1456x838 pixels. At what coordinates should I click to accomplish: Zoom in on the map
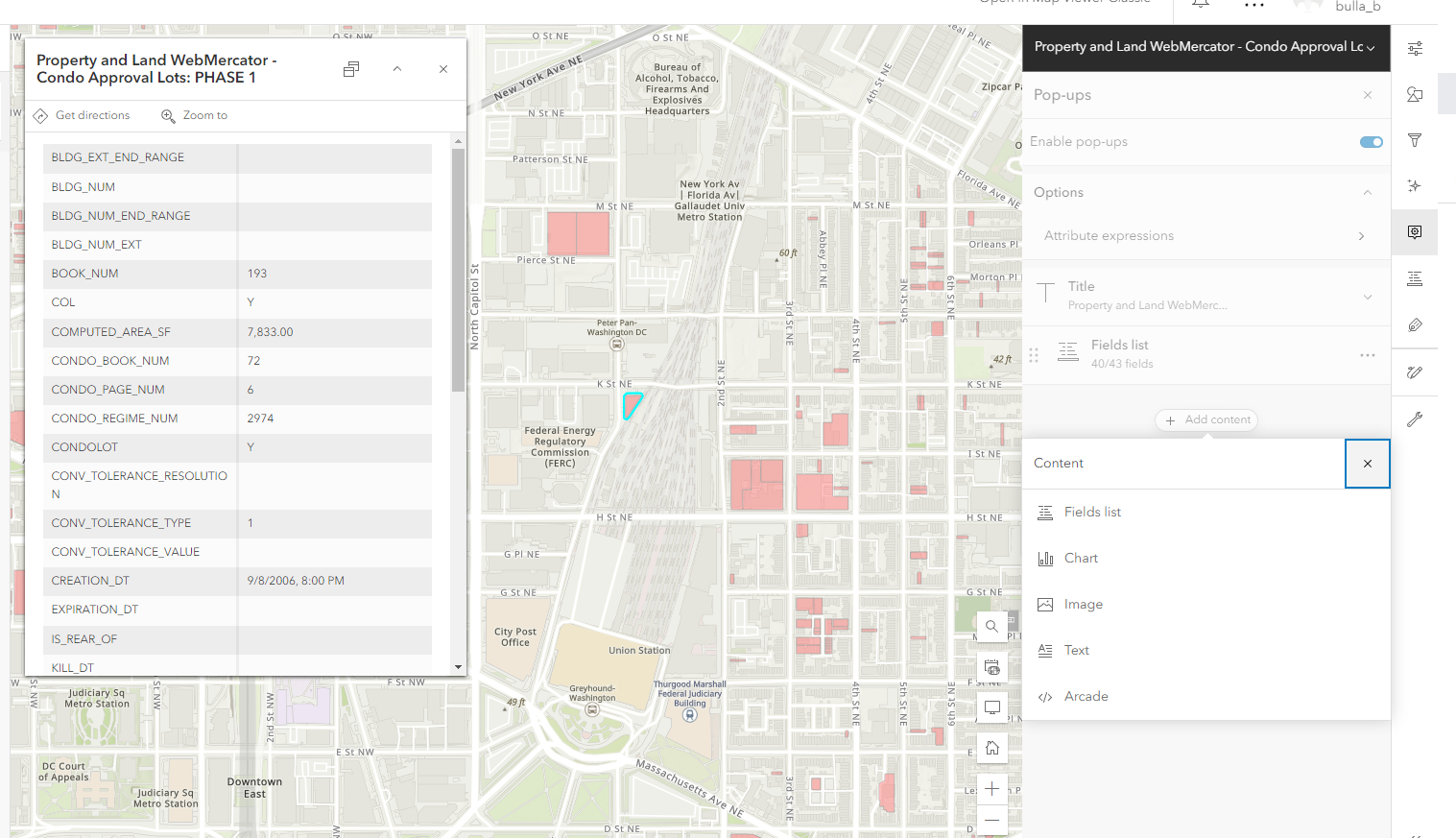(991, 789)
